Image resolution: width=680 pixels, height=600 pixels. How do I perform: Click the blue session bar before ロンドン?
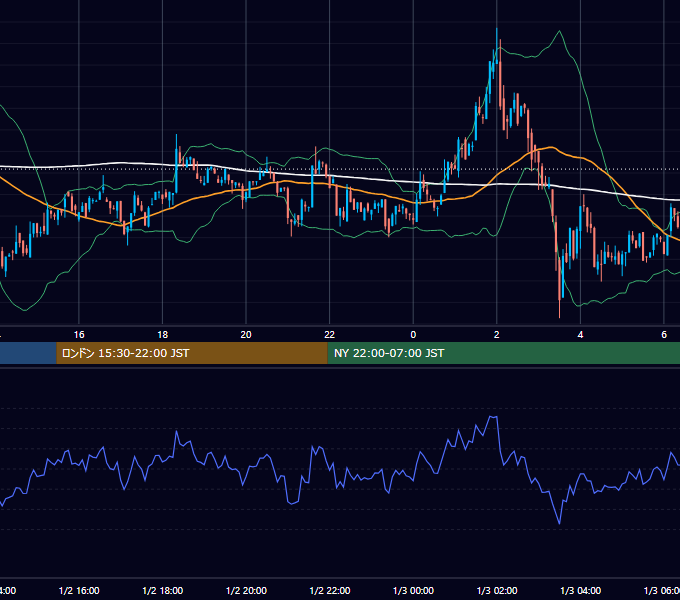pyautogui.click(x=28, y=353)
